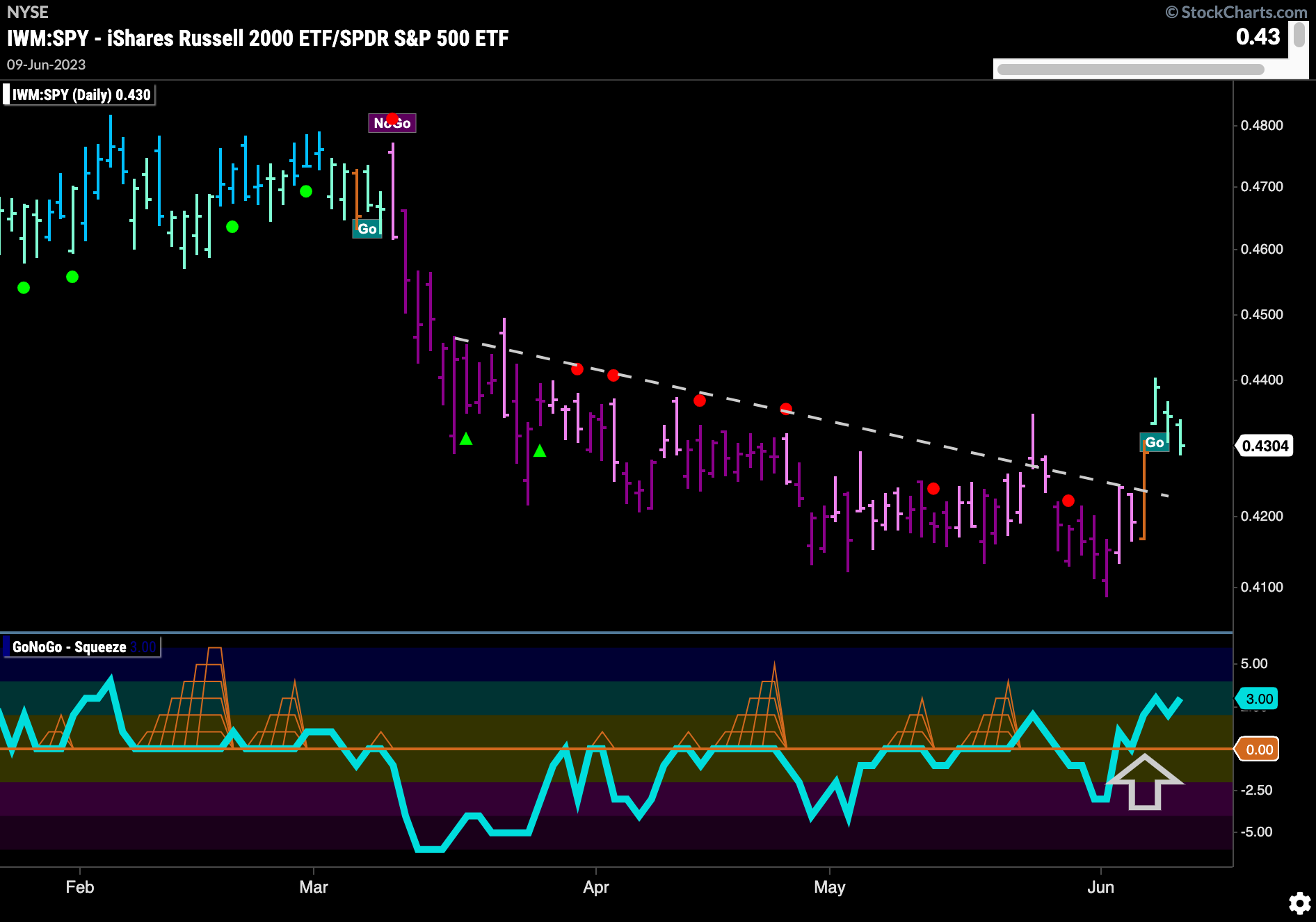Image resolution: width=1316 pixels, height=922 pixels.
Task: Click the 5.00 oscillator axis label
Action: pos(1254,663)
